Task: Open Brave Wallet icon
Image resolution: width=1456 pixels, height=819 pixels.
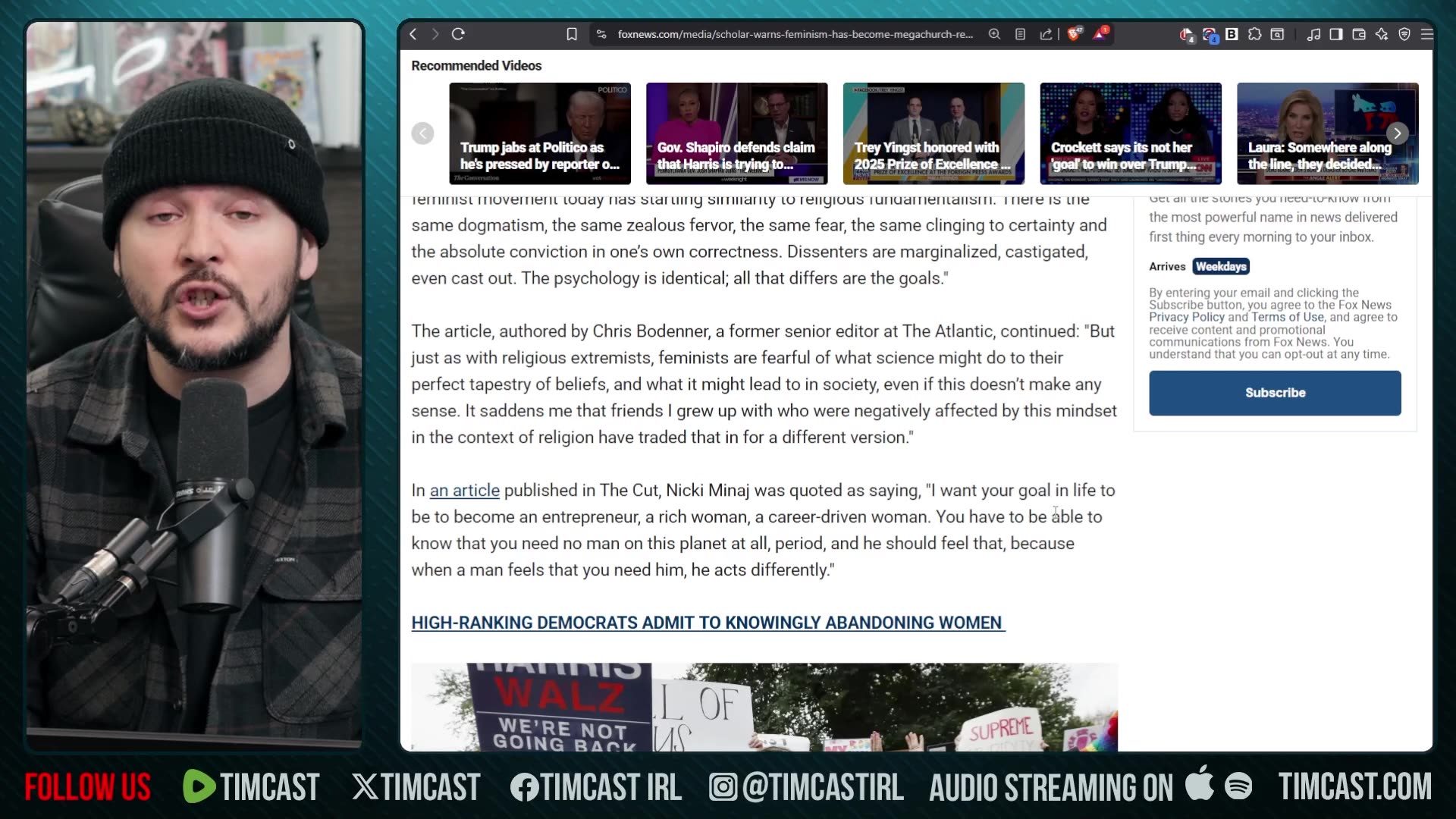Action: [1359, 34]
